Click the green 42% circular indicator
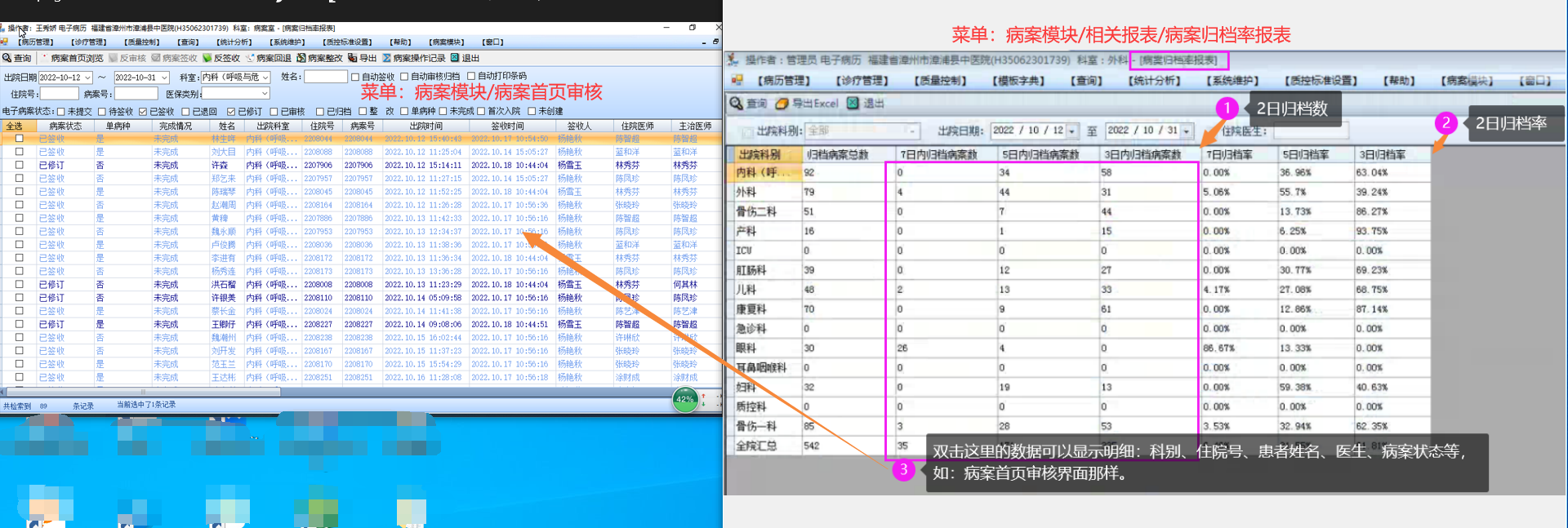Image resolution: width=1568 pixels, height=528 pixels. pos(684,400)
